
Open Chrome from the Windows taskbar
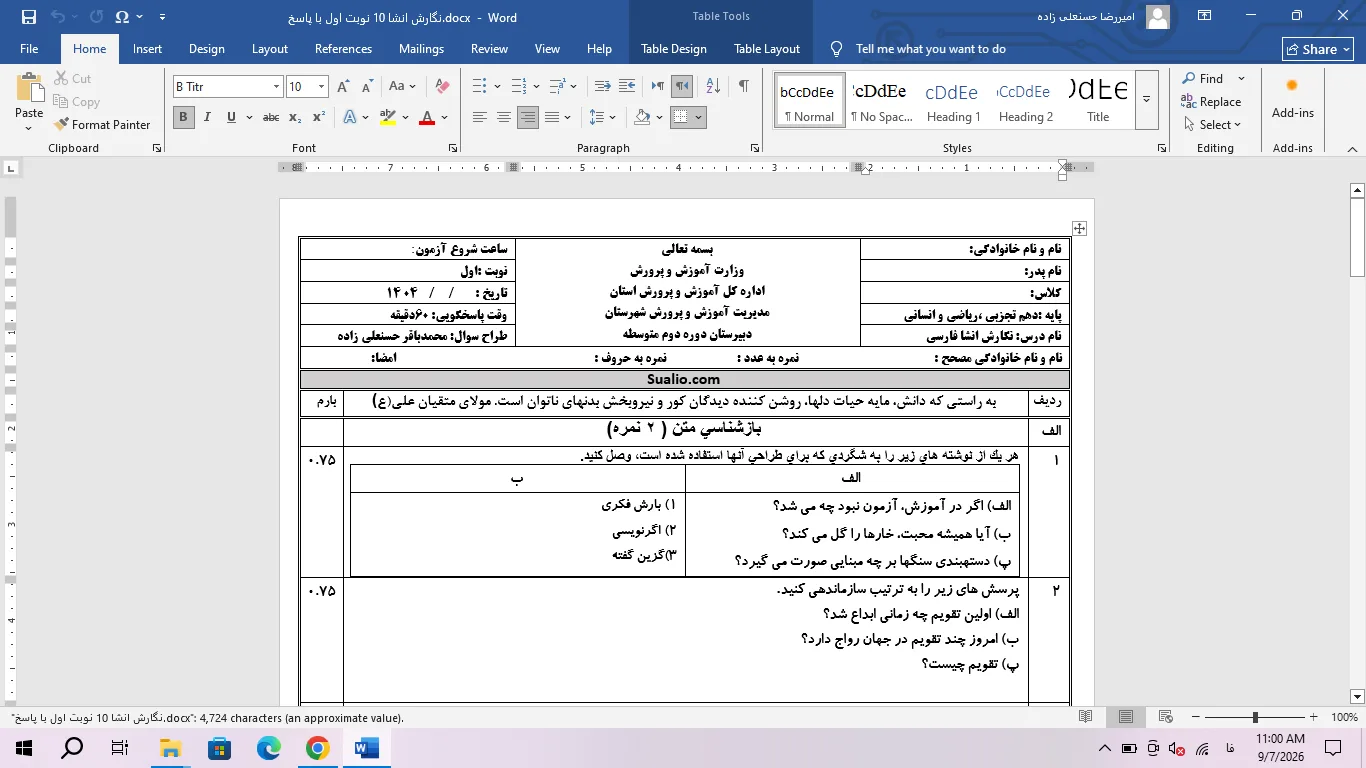point(317,748)
